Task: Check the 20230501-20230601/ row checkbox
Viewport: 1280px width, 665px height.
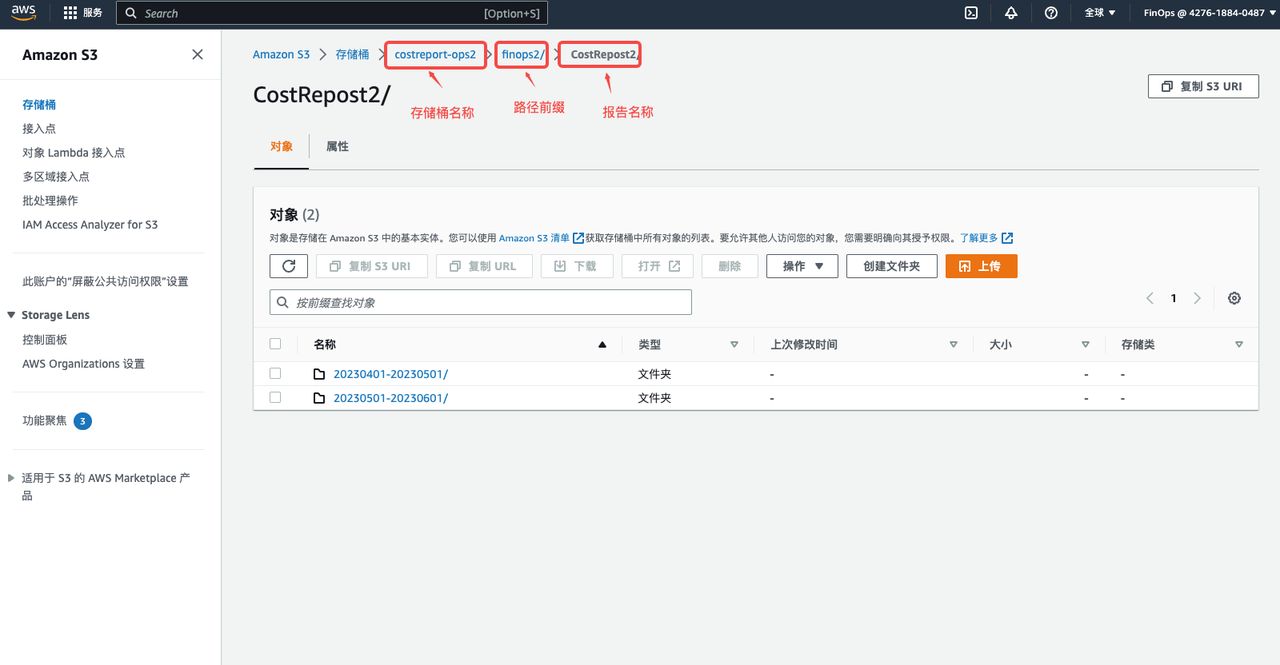Action: click(x=276, y=397)
